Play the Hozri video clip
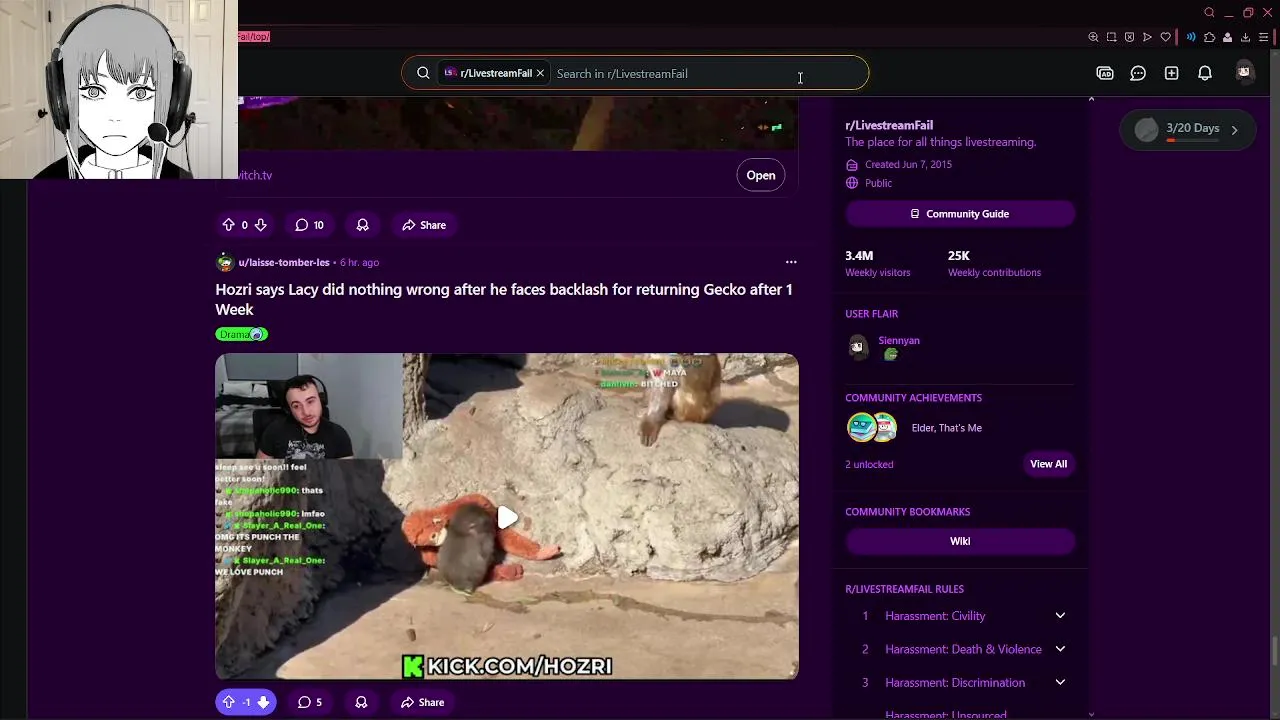The height and width of the screenshot is (720, 1280). point(507,517)
